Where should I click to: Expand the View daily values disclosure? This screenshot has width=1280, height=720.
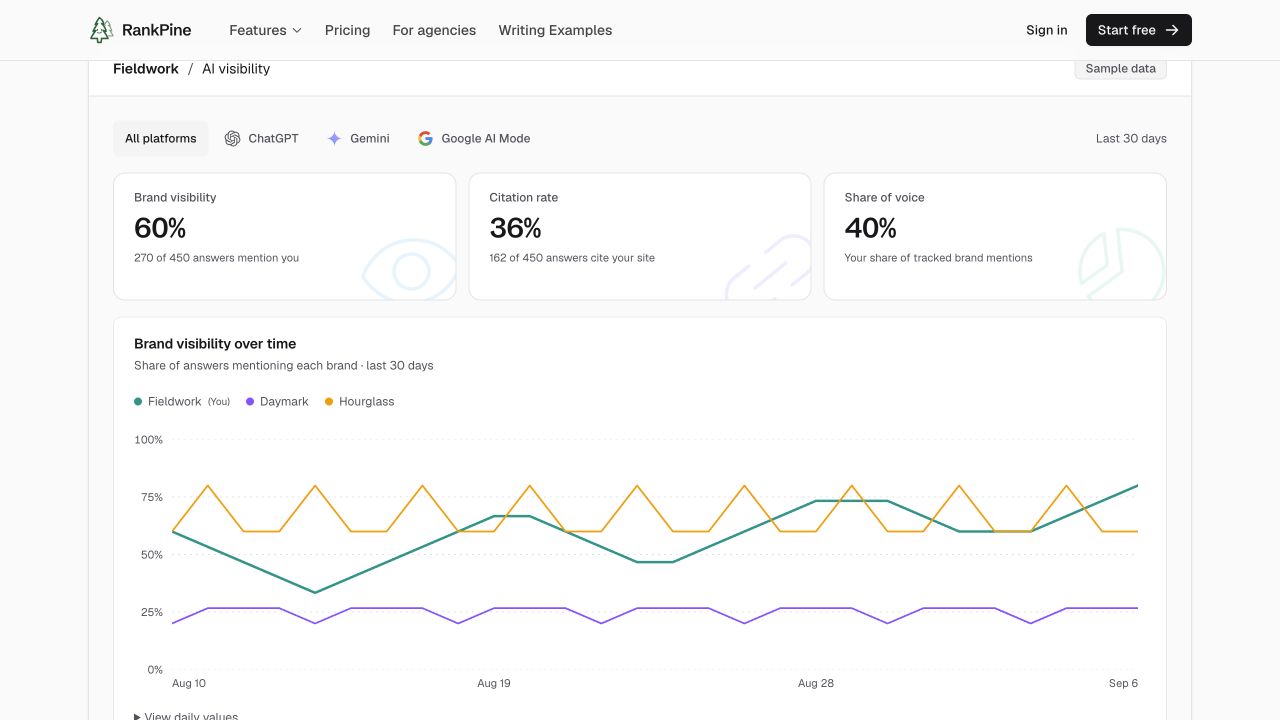point(186,716)
